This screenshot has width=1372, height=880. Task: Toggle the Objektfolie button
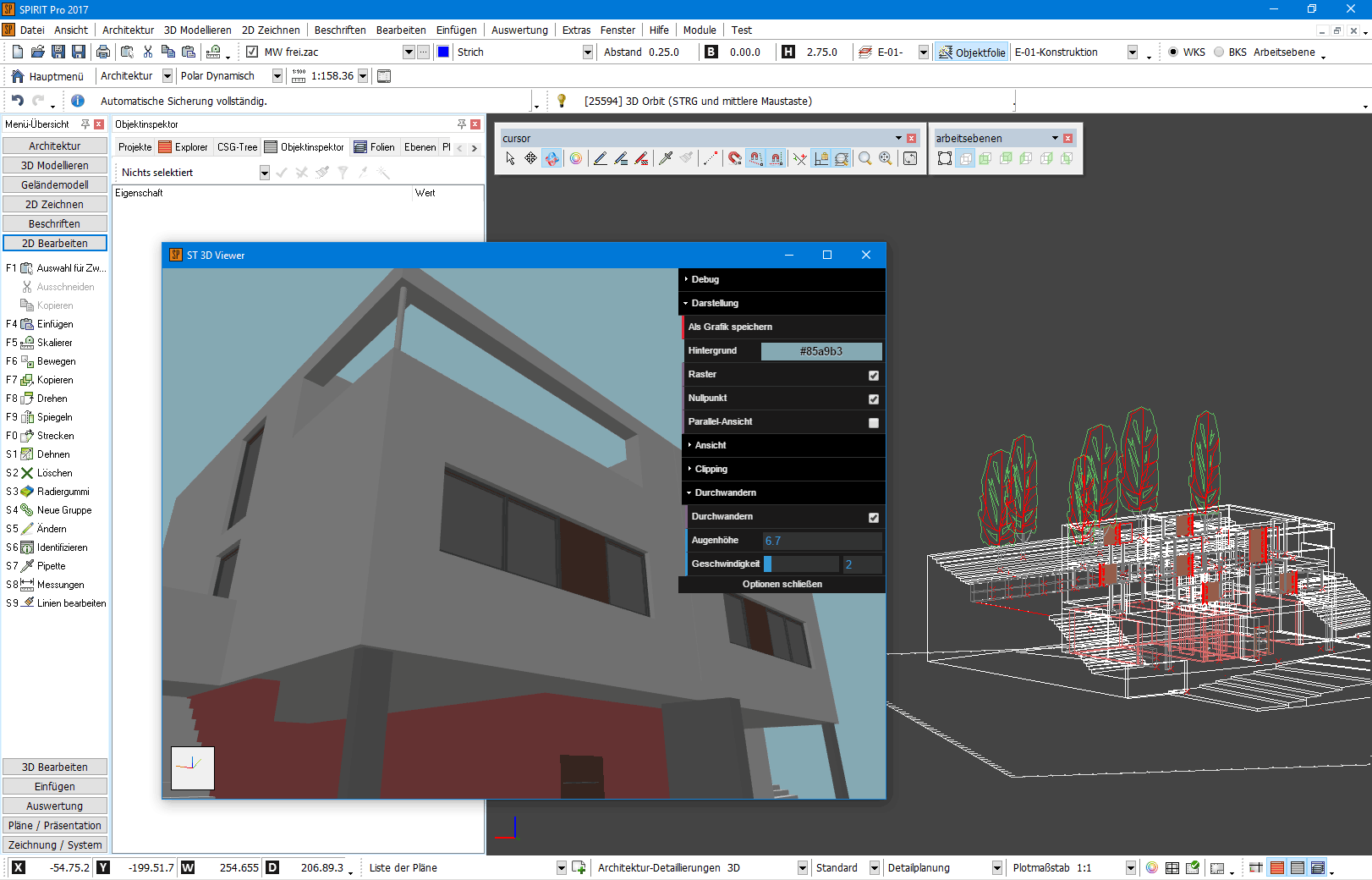coord(972,52)
